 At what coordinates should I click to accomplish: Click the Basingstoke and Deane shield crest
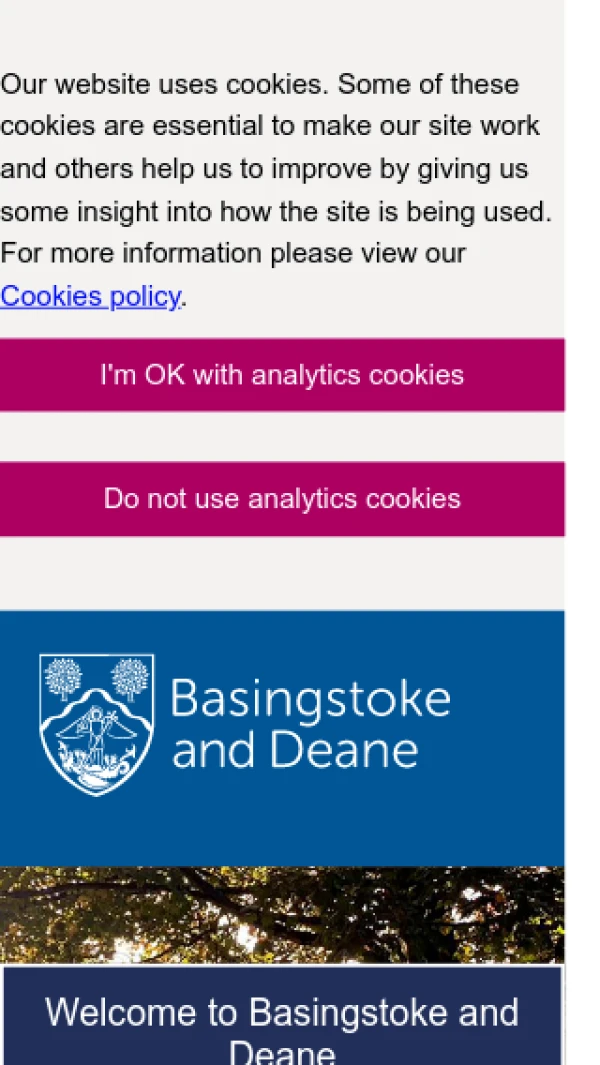click(x=96, y=725)
